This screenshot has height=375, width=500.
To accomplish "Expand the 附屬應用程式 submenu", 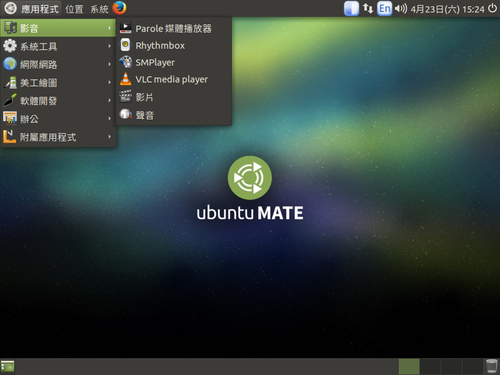I will tap(58, 137).
